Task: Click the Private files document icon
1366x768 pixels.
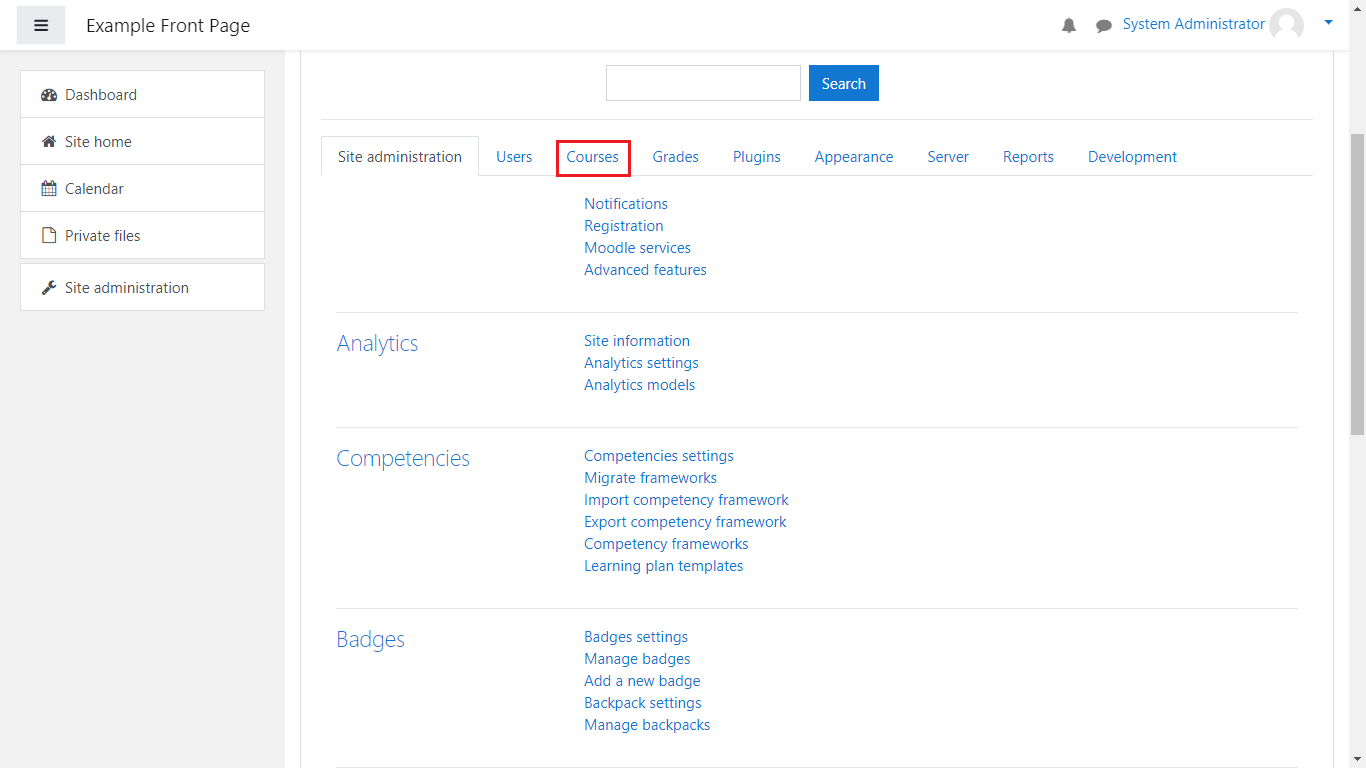Action: click(x=49, y=236)
